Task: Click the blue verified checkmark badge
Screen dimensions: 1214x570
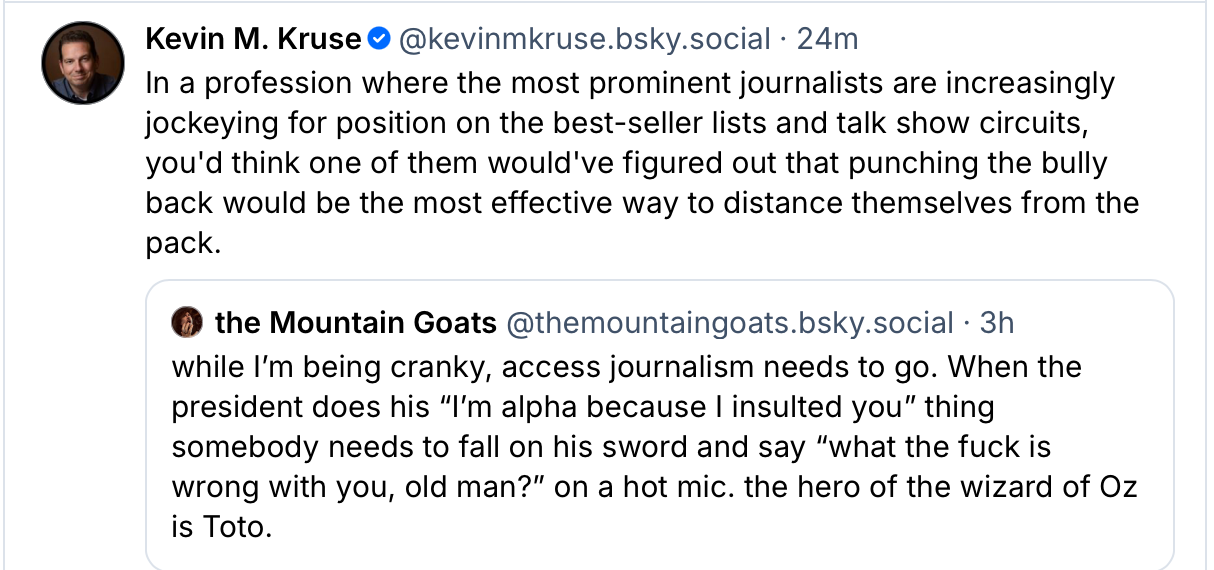Action: click(378, 39)
